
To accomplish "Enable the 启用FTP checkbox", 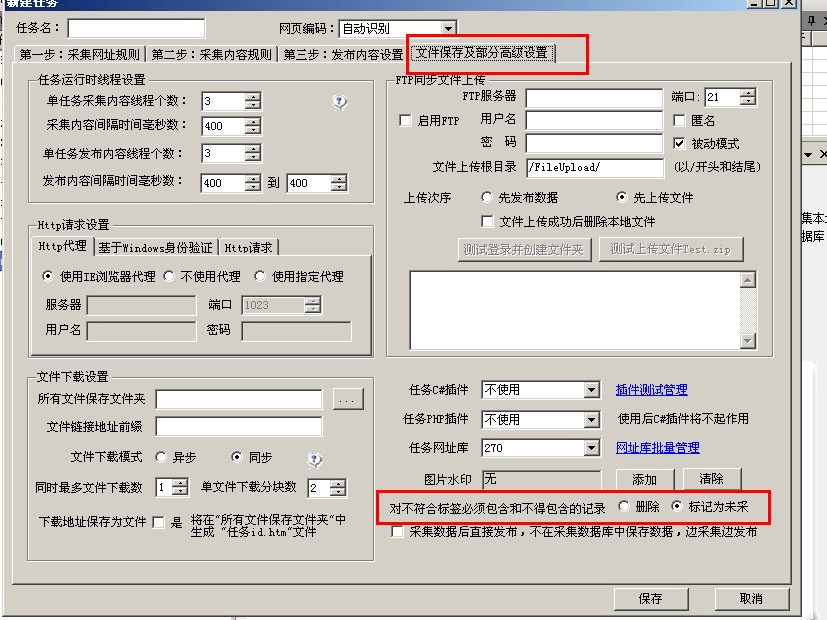I will (405, 121).
